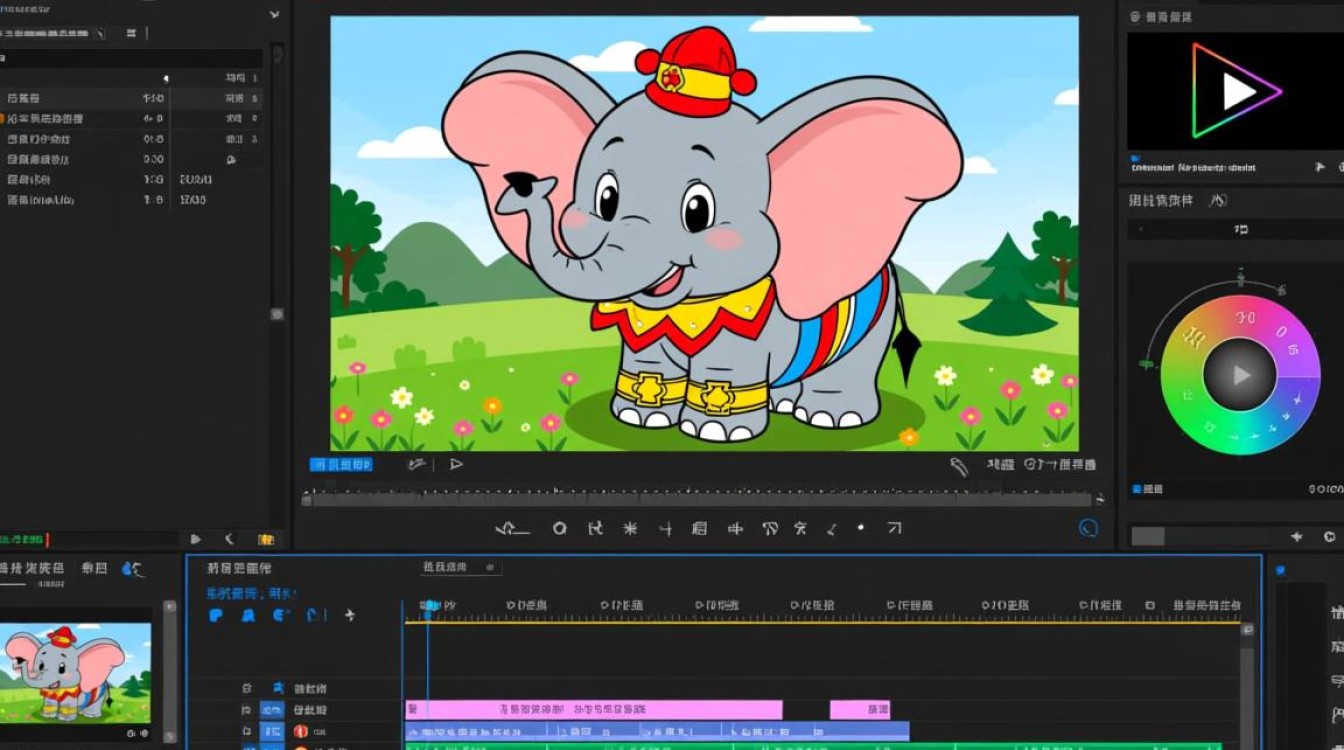Image resolution: width=1344 pixels, height=750 pixels.
Task: Toggle the blue button on the blue clip track
Action: [272, 732]
